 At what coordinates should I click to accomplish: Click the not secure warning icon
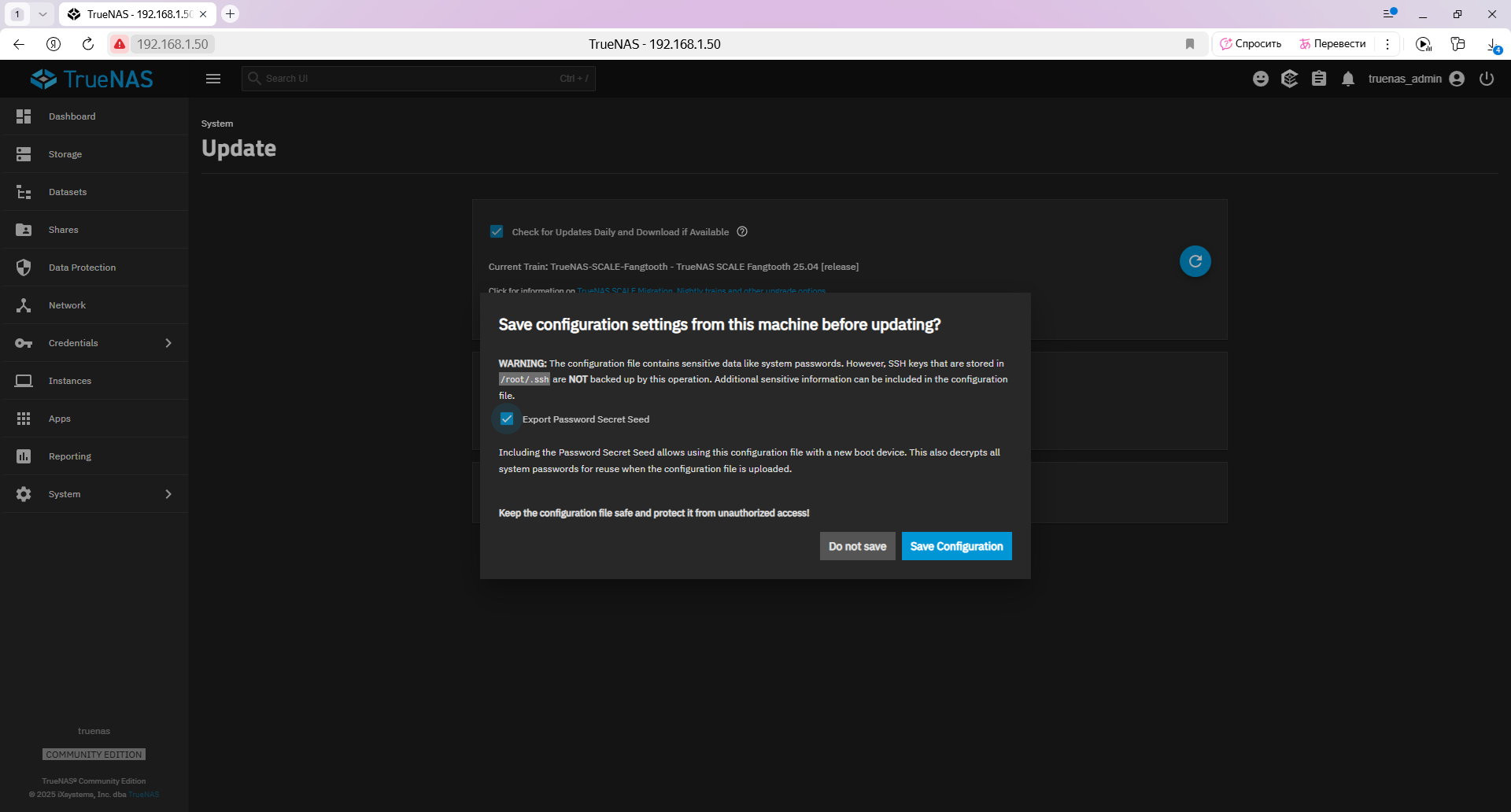coord(120,44)
